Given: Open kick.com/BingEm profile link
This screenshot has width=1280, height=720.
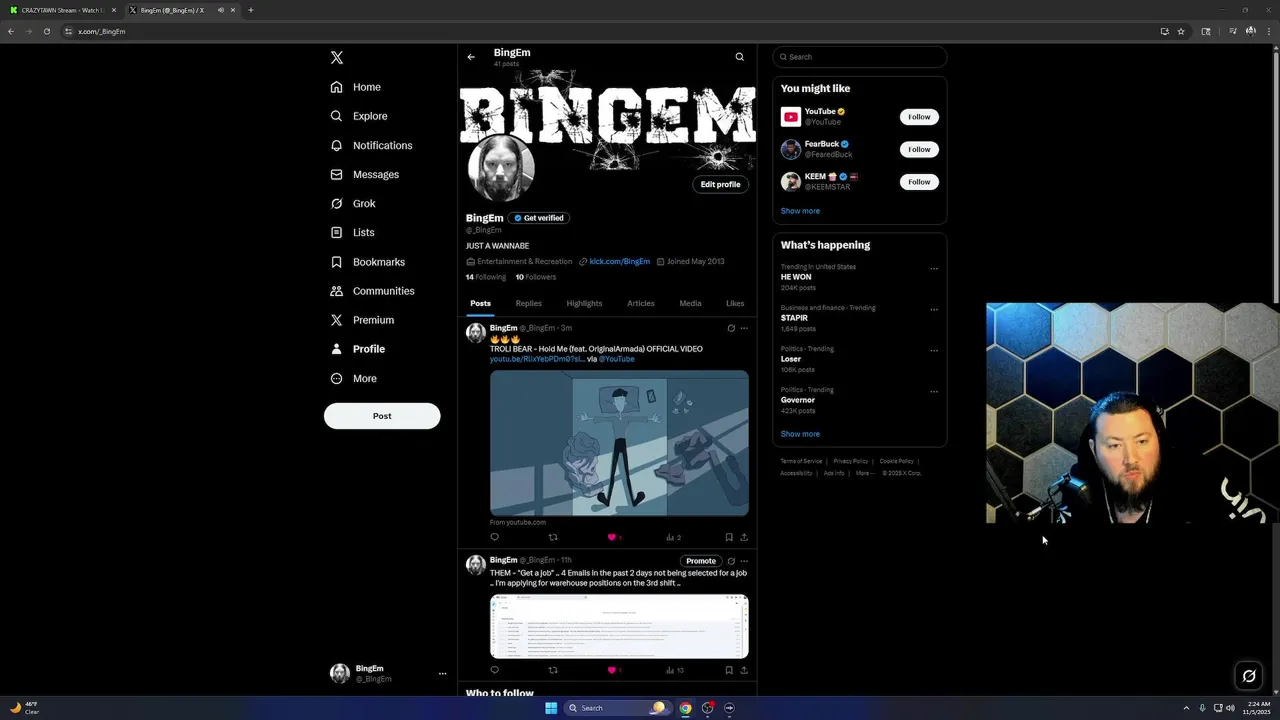Looking at the screenshot, I should 619,261.
